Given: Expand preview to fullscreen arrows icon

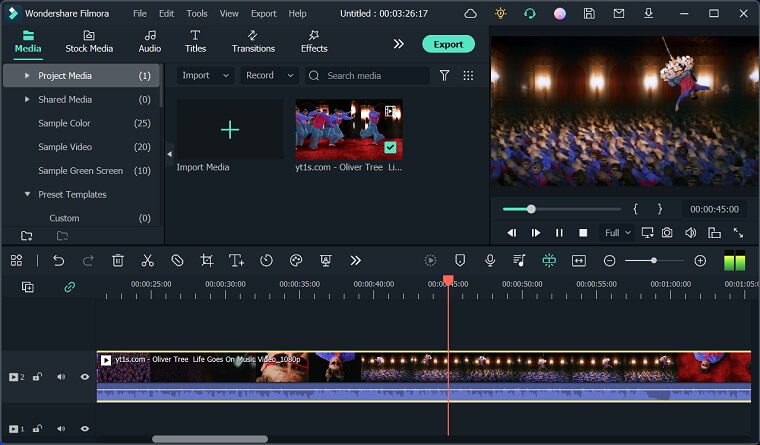Looking at the screenshot, I should 738,233.
